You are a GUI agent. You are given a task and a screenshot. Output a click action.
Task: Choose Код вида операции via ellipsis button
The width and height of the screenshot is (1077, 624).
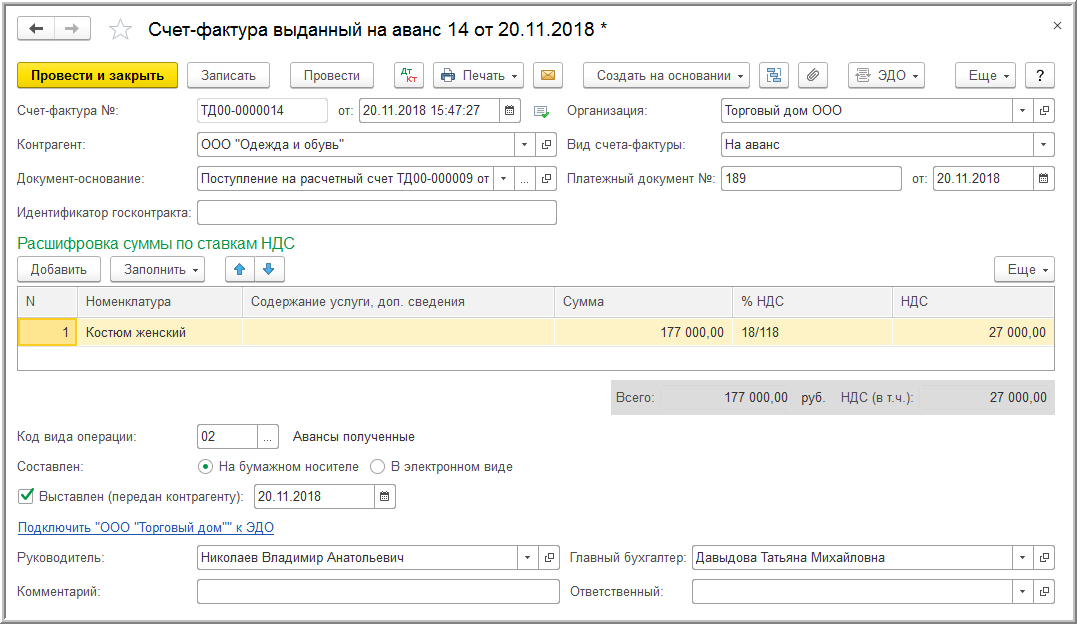point(268,436)
